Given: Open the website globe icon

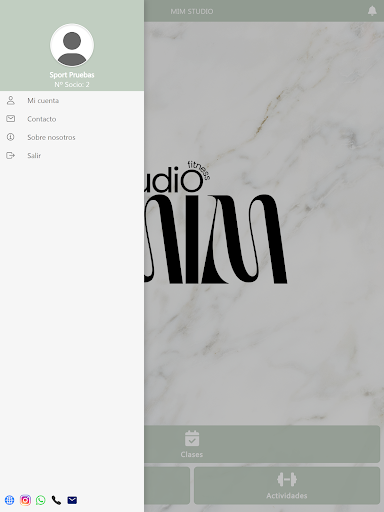Looking at the screenshot, I should pyautogui.click(x=10, y=500).
